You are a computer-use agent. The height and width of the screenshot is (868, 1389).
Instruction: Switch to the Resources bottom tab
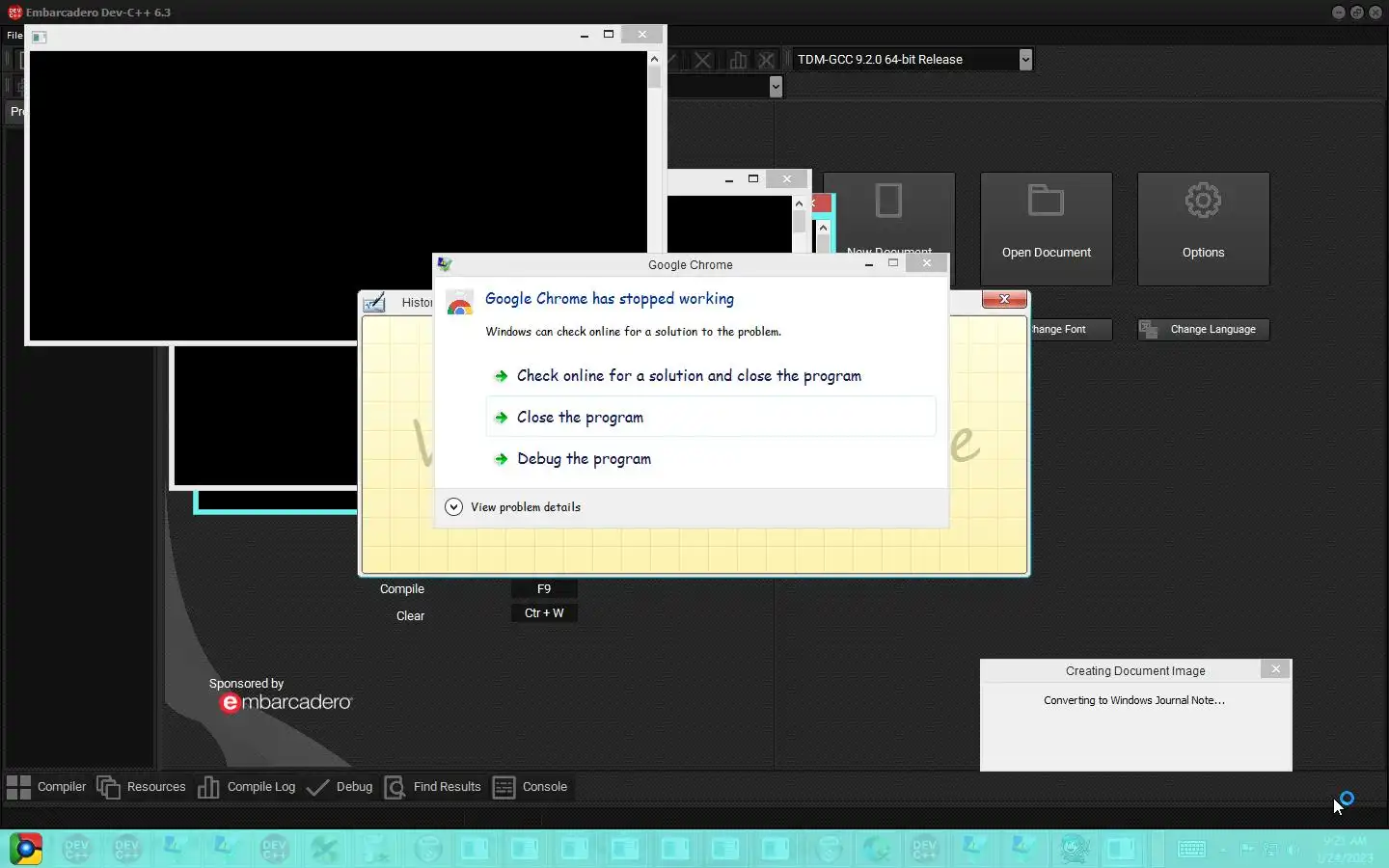click(x=141, y=787)
